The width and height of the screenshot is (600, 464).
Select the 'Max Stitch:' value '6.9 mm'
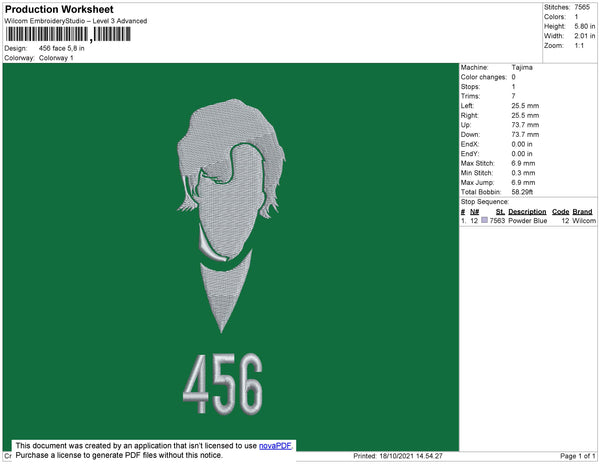click(523, 163)
